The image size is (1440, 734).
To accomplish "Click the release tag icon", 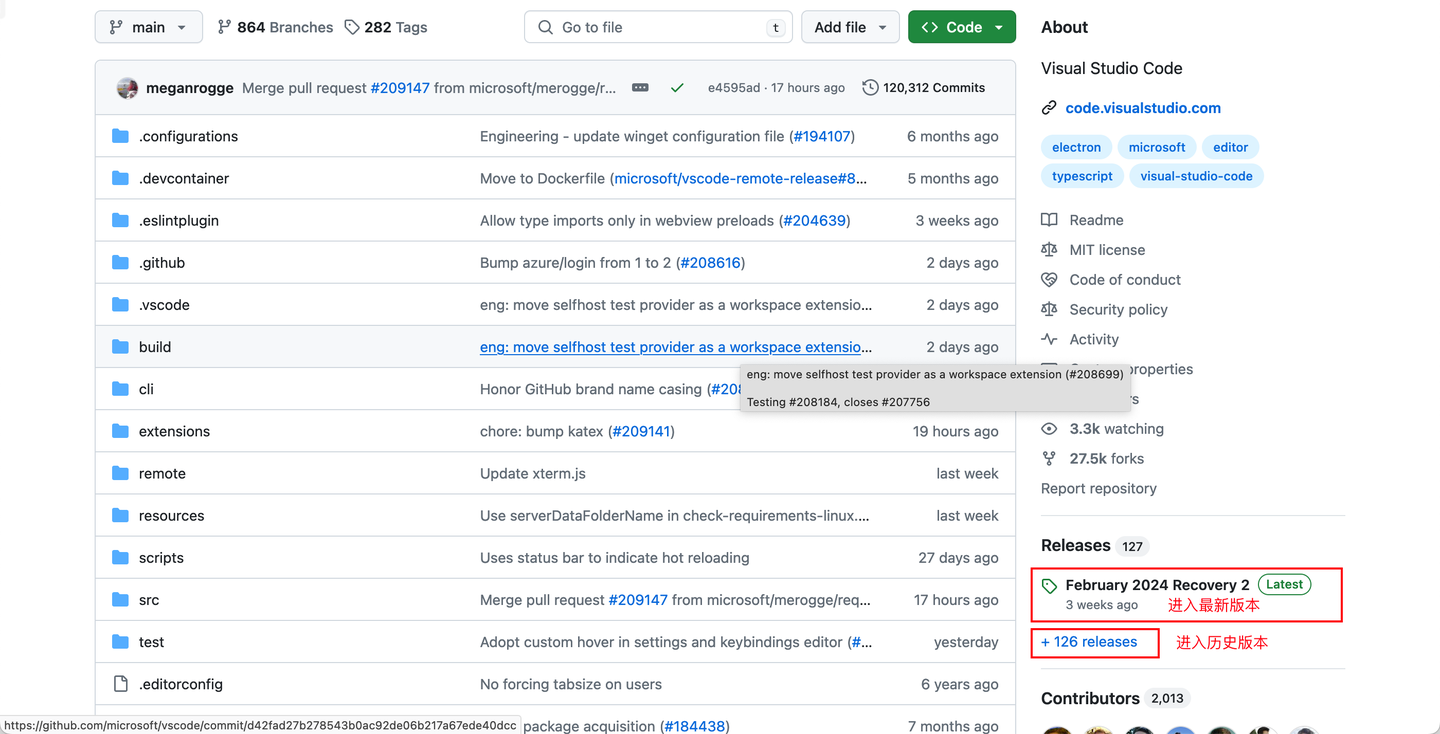I will tap(1049, 586).
